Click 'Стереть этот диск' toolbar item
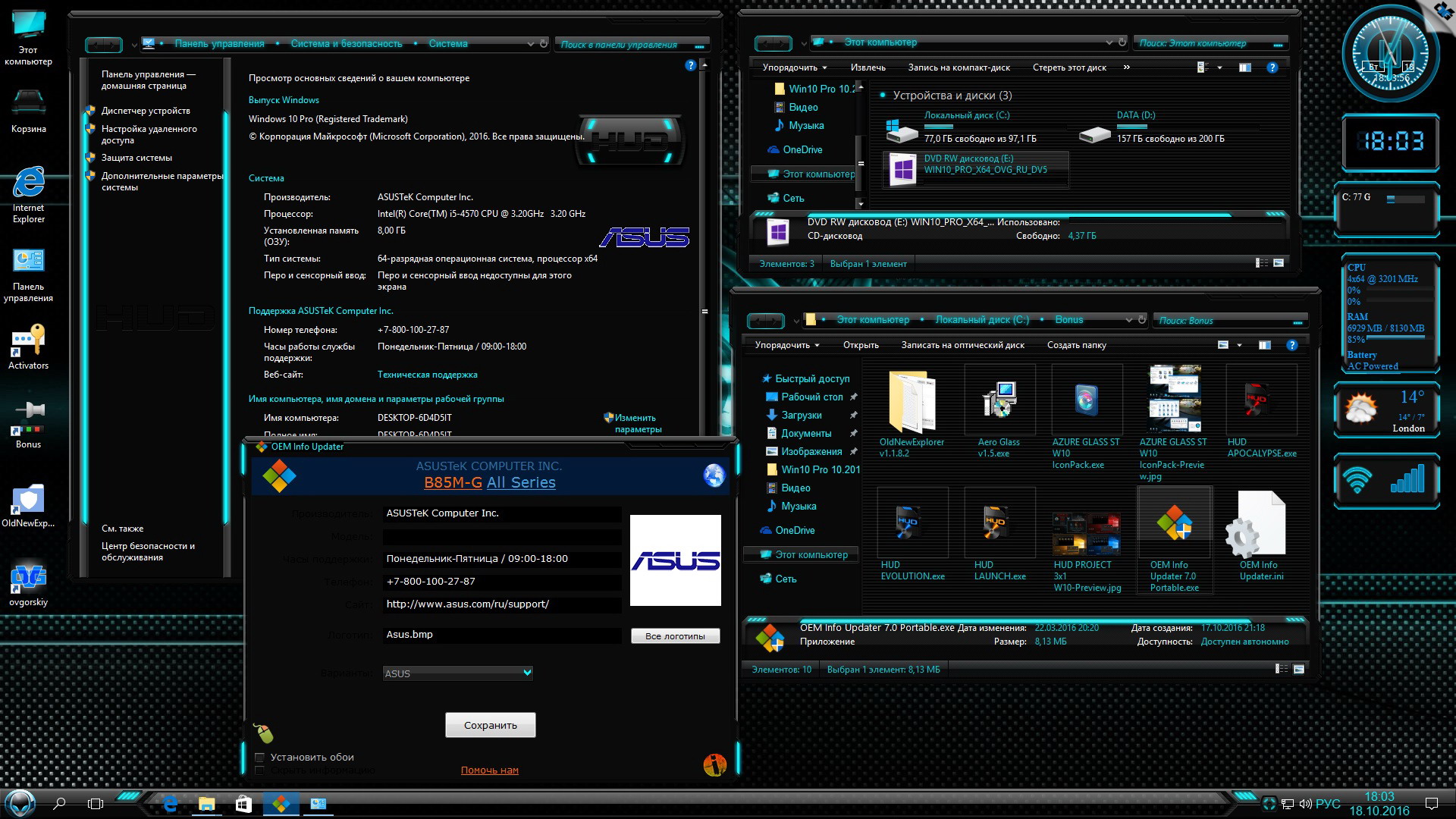Screen dimensions: 1456x819 point(1069,67)
